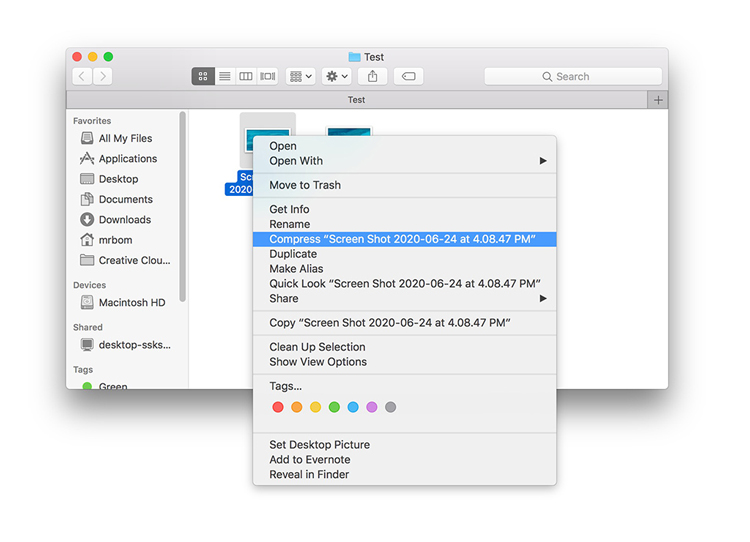Open the gear action menu
The image size is (750, 542).
(337, 76)
